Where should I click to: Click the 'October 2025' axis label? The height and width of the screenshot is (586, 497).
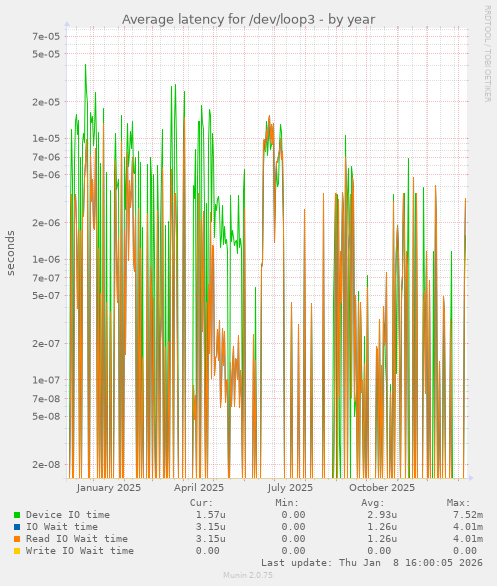(x=382, y=488)
